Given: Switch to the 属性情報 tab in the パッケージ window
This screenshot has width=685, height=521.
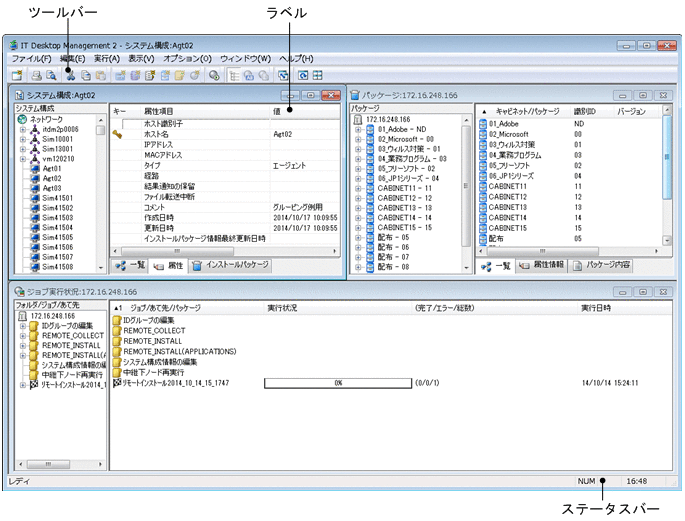Looking at the screenshot, I should pos(541,265).
